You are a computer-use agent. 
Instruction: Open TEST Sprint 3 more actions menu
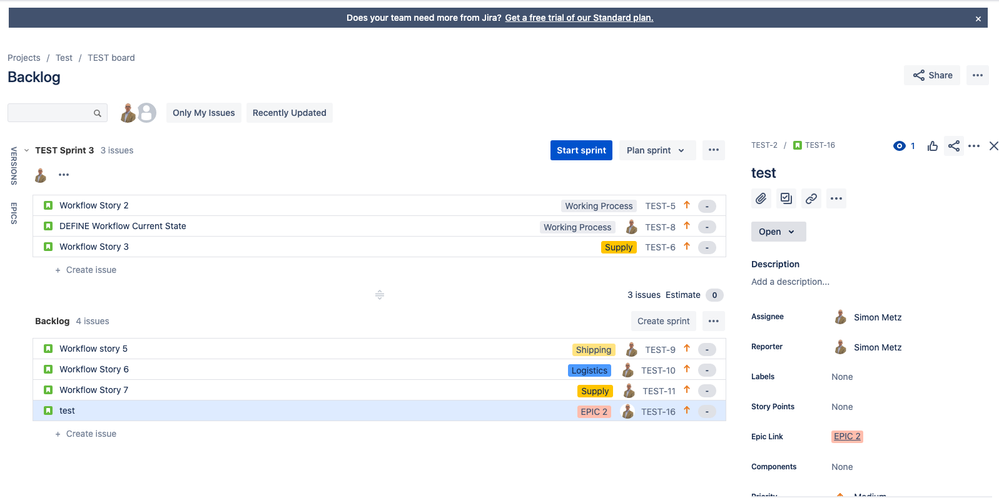tap(714, 150)
